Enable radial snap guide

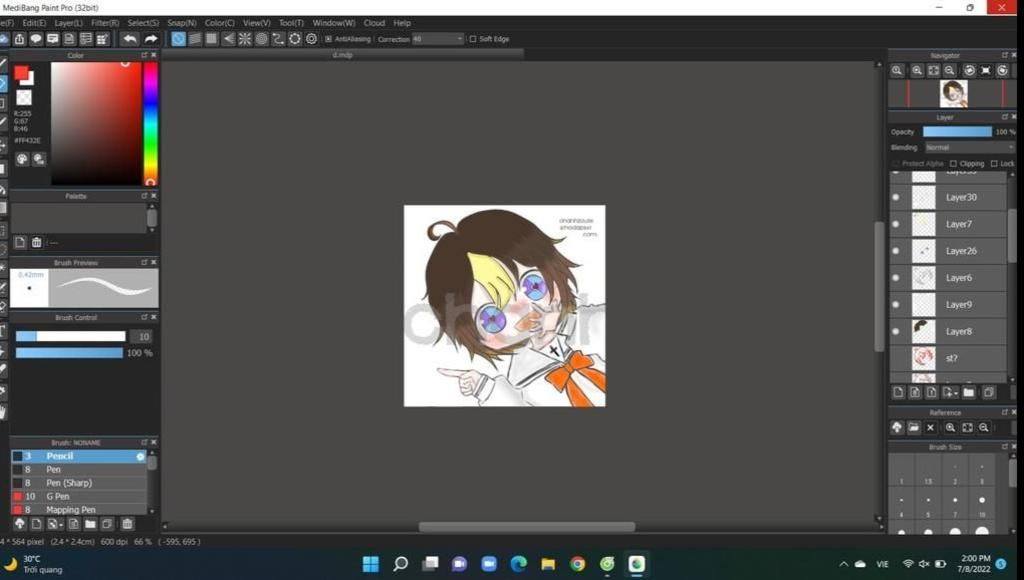(245, 39)
